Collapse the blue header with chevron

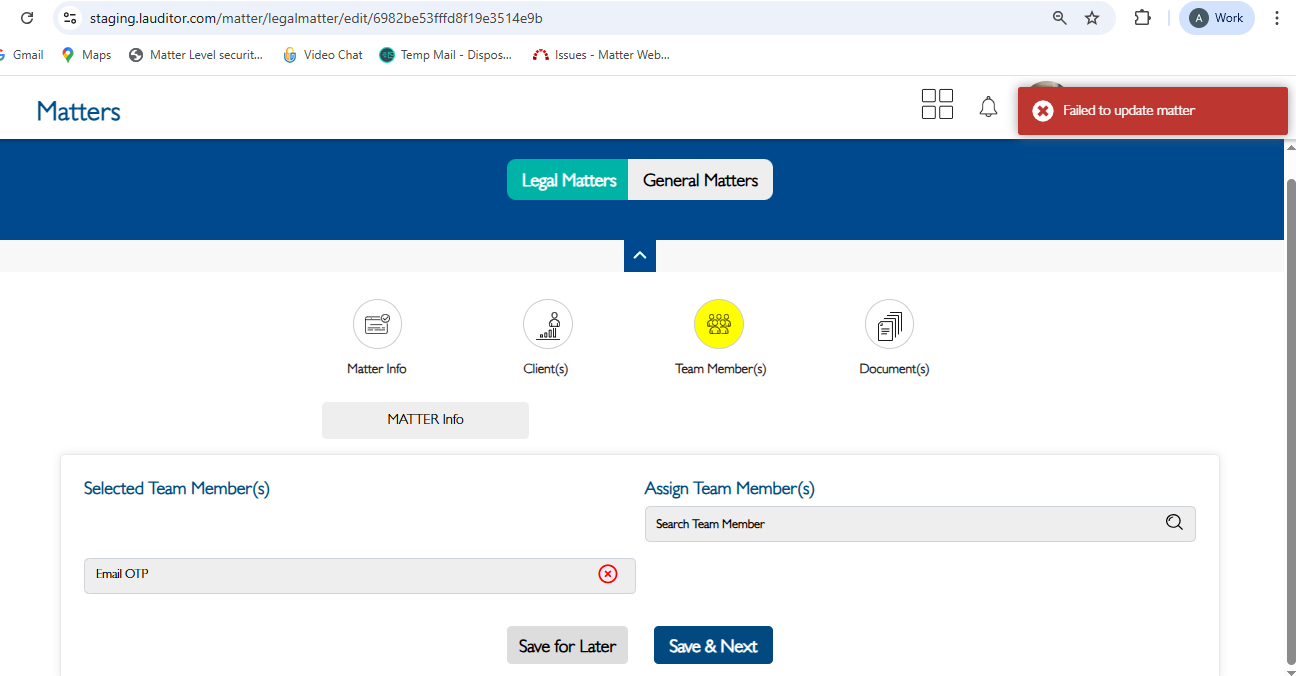(x=640, y=256)
